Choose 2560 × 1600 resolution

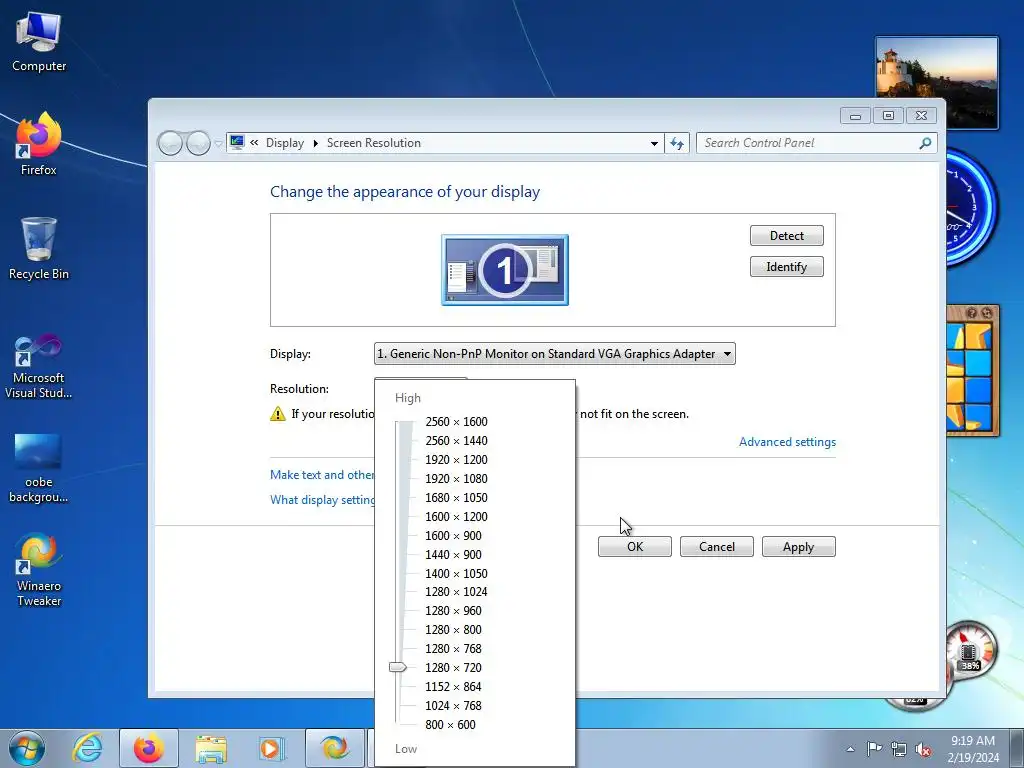(456, 422)
